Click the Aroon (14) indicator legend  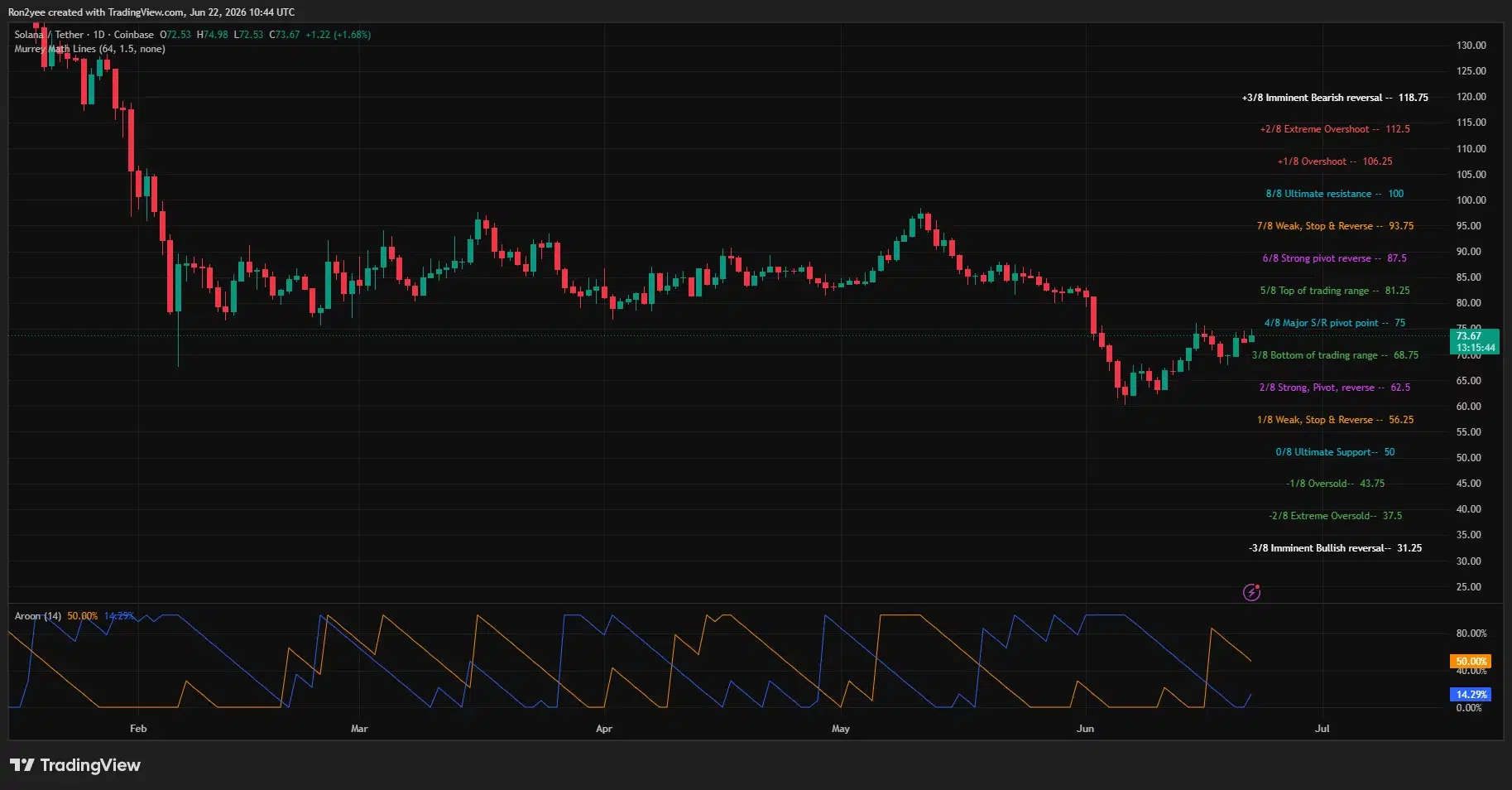[x=37, y=616]
